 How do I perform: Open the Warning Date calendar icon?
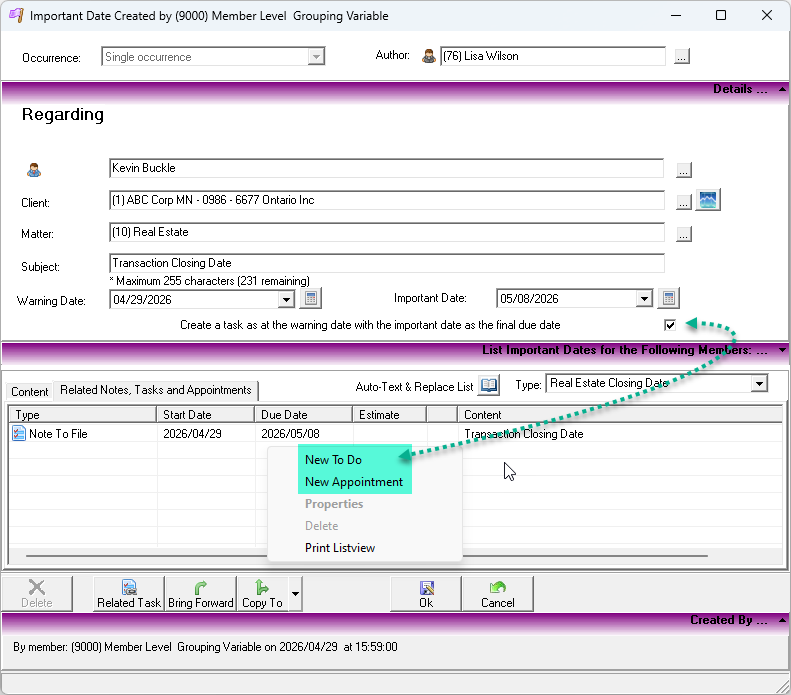coord(311,299)
